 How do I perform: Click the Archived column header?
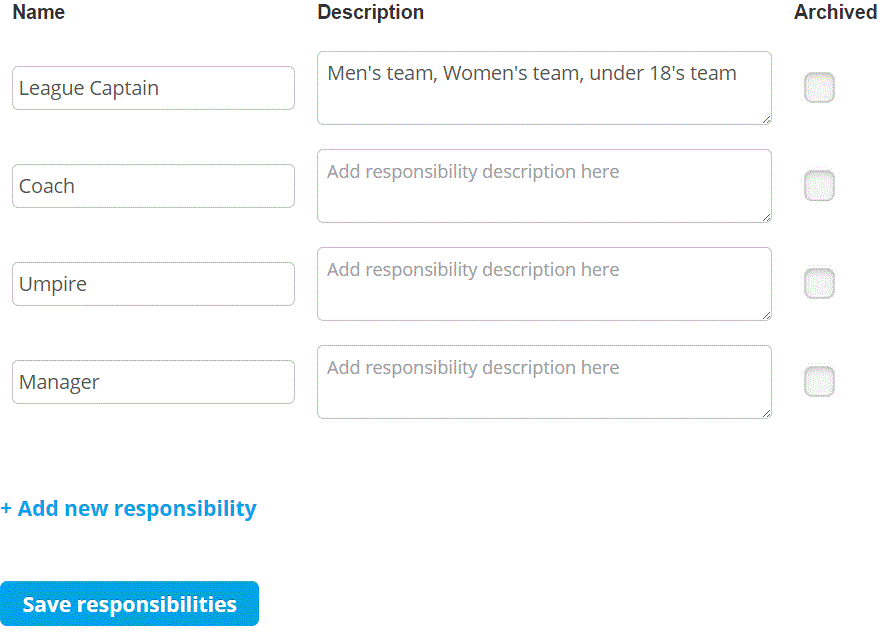[835, 12]
